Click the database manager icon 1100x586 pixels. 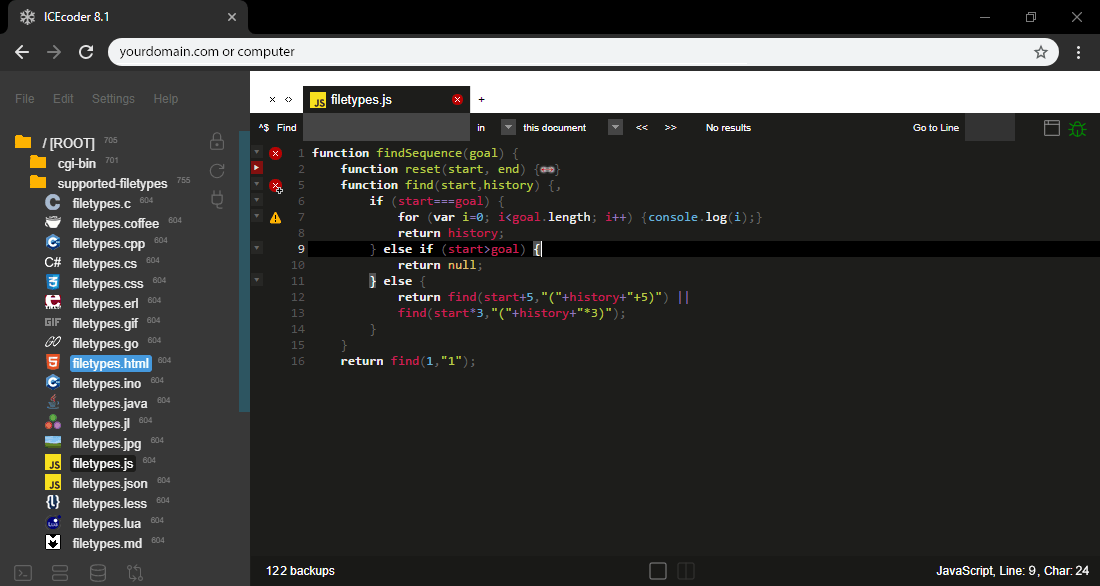pyautogui.click(x=97, y=572)
